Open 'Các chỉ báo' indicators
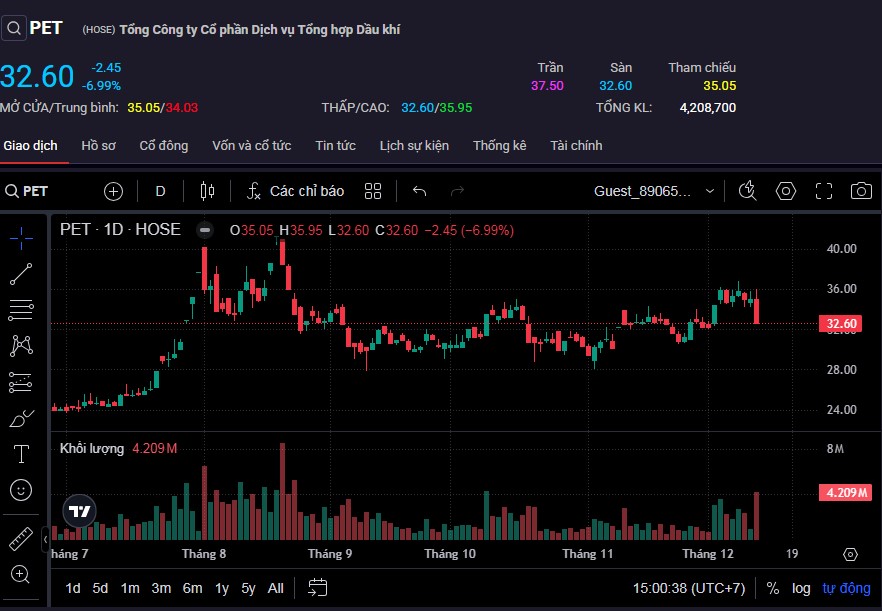 [x=296, y=191]
